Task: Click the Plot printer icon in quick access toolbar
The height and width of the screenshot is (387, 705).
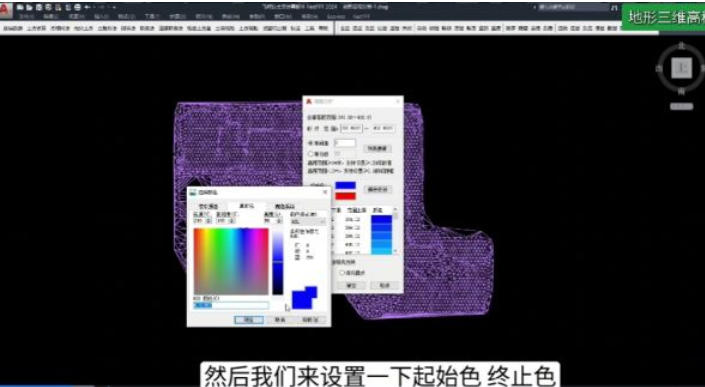Action: [77, 7]
